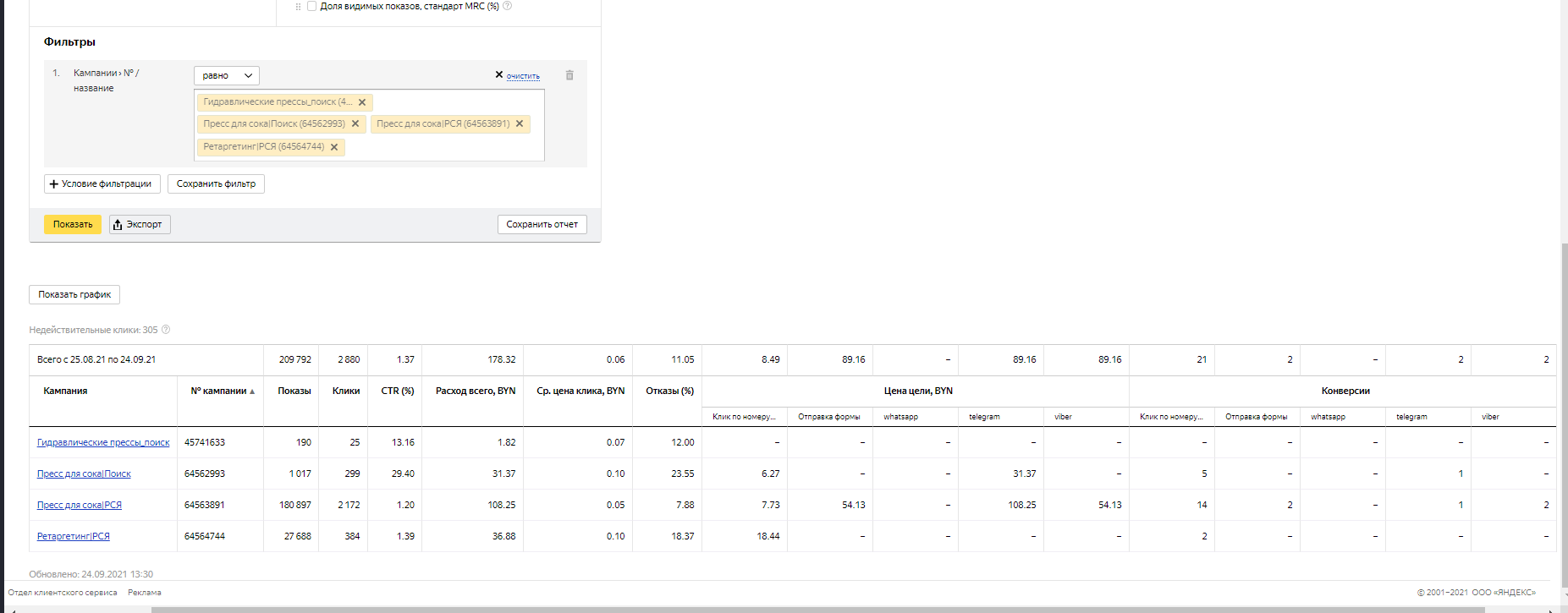Screen dimensions: 1568x613
Task: Click Экспорт button
Action: tap(140, 224)
